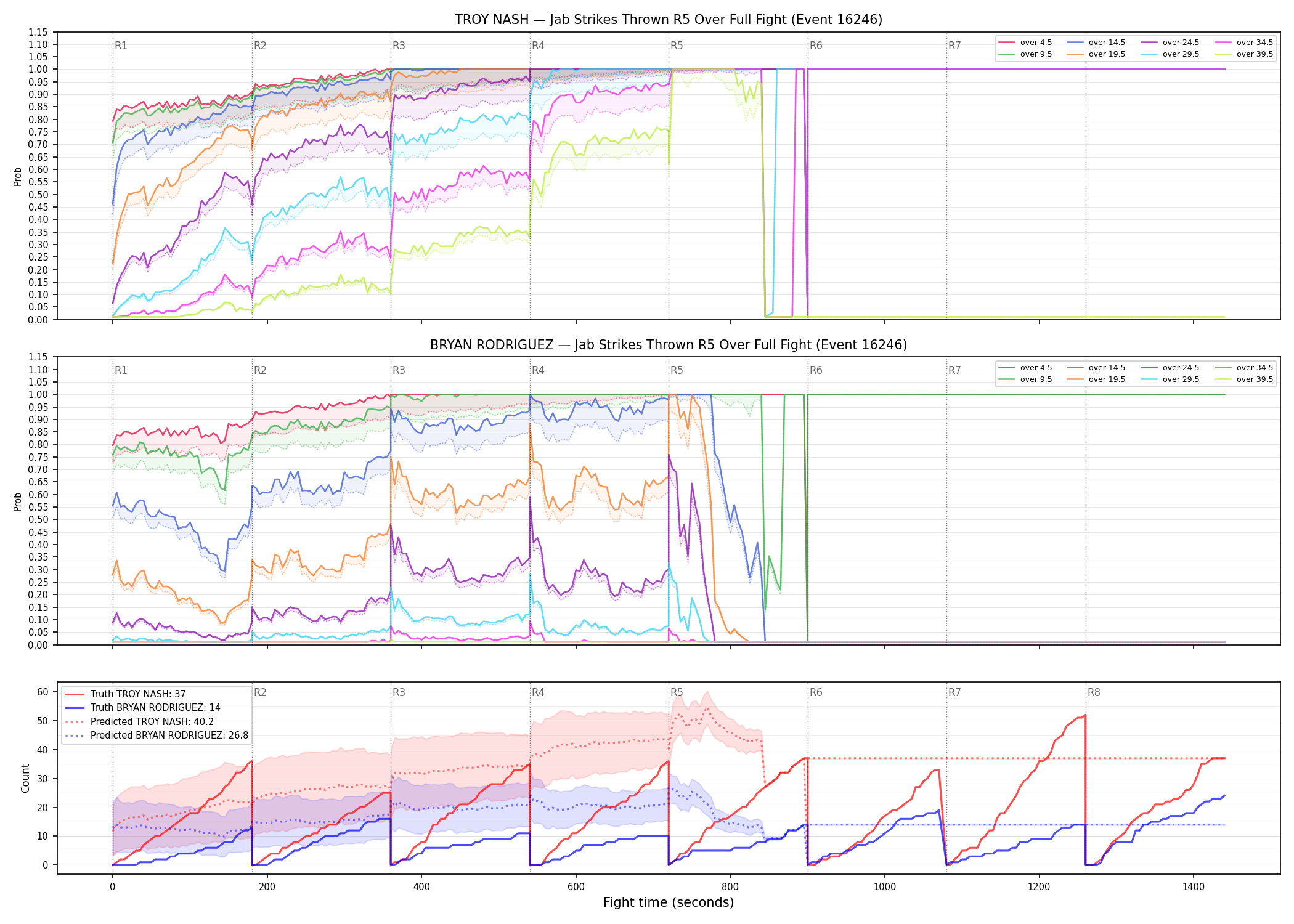Select the R3 round marker in the Count chart
The height and width of the screenshot is (924, 1294).
399,692
